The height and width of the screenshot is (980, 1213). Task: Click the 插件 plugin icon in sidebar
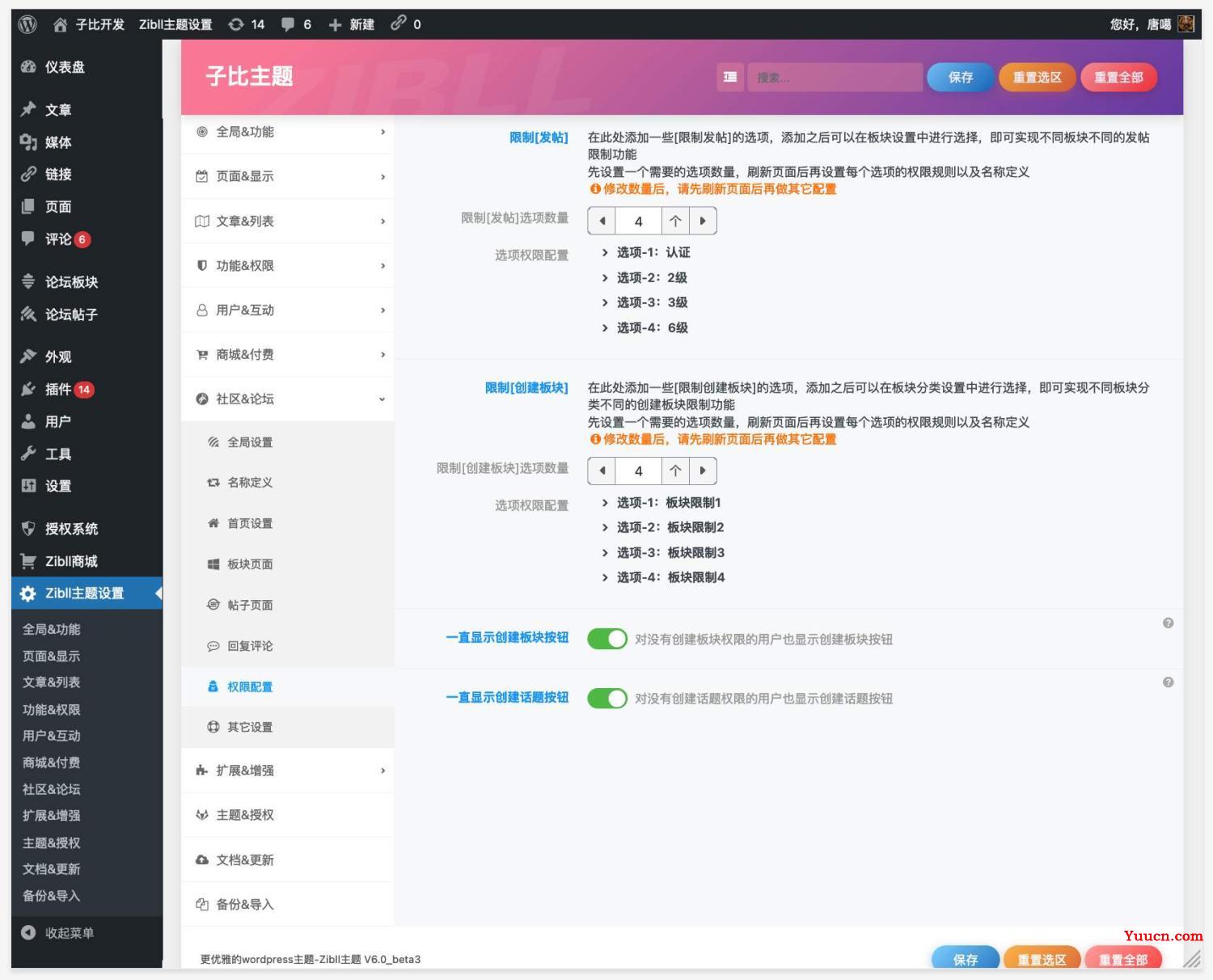point(28,389)
